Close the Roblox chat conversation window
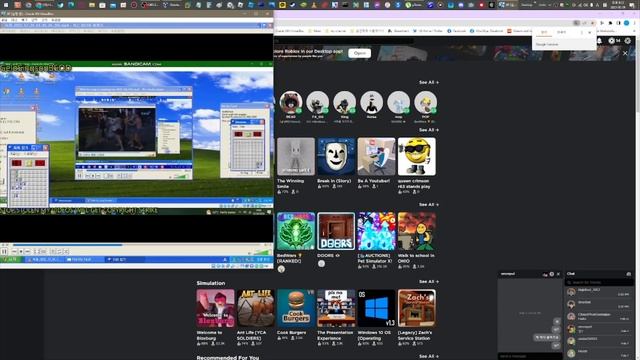This screenshot has height=360, width=640. 558,274
